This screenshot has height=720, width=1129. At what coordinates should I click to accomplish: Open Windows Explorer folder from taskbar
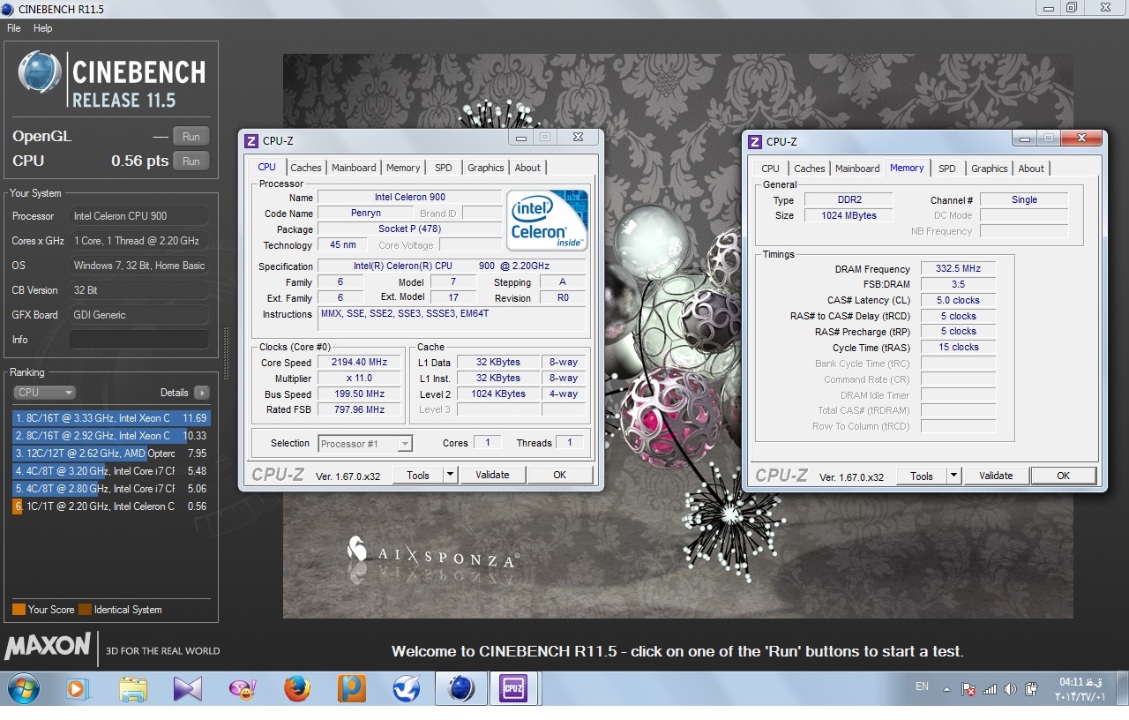point(133,689)
